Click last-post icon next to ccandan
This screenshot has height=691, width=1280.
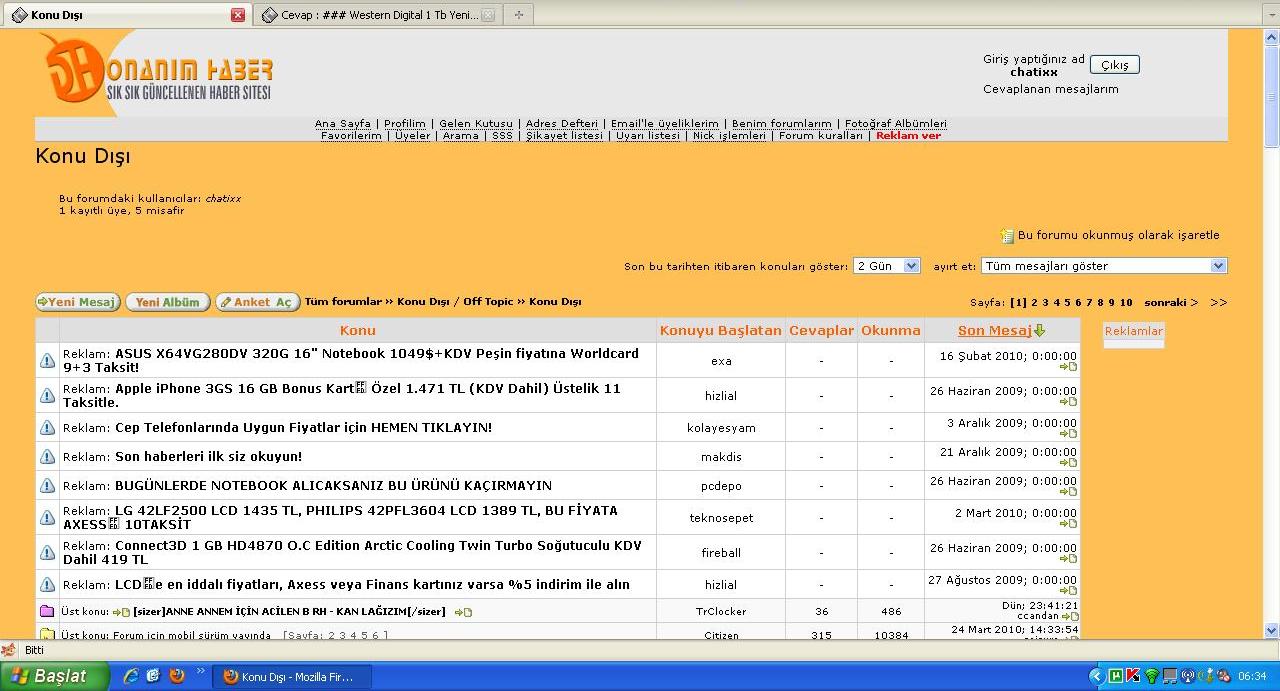pyautogui.click(x=1069, y=617)
